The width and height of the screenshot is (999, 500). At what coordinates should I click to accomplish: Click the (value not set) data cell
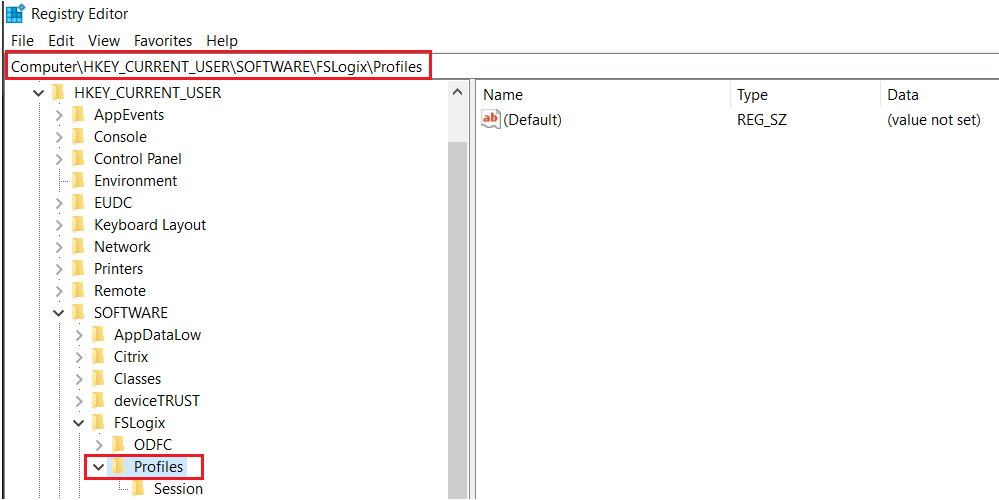[933, 120]
